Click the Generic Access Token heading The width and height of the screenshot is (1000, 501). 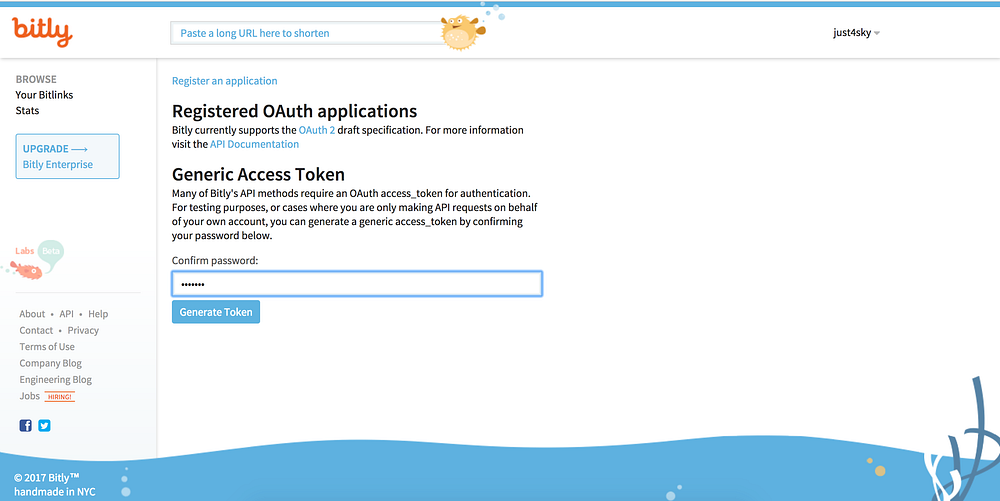click(x=258, y=174)
